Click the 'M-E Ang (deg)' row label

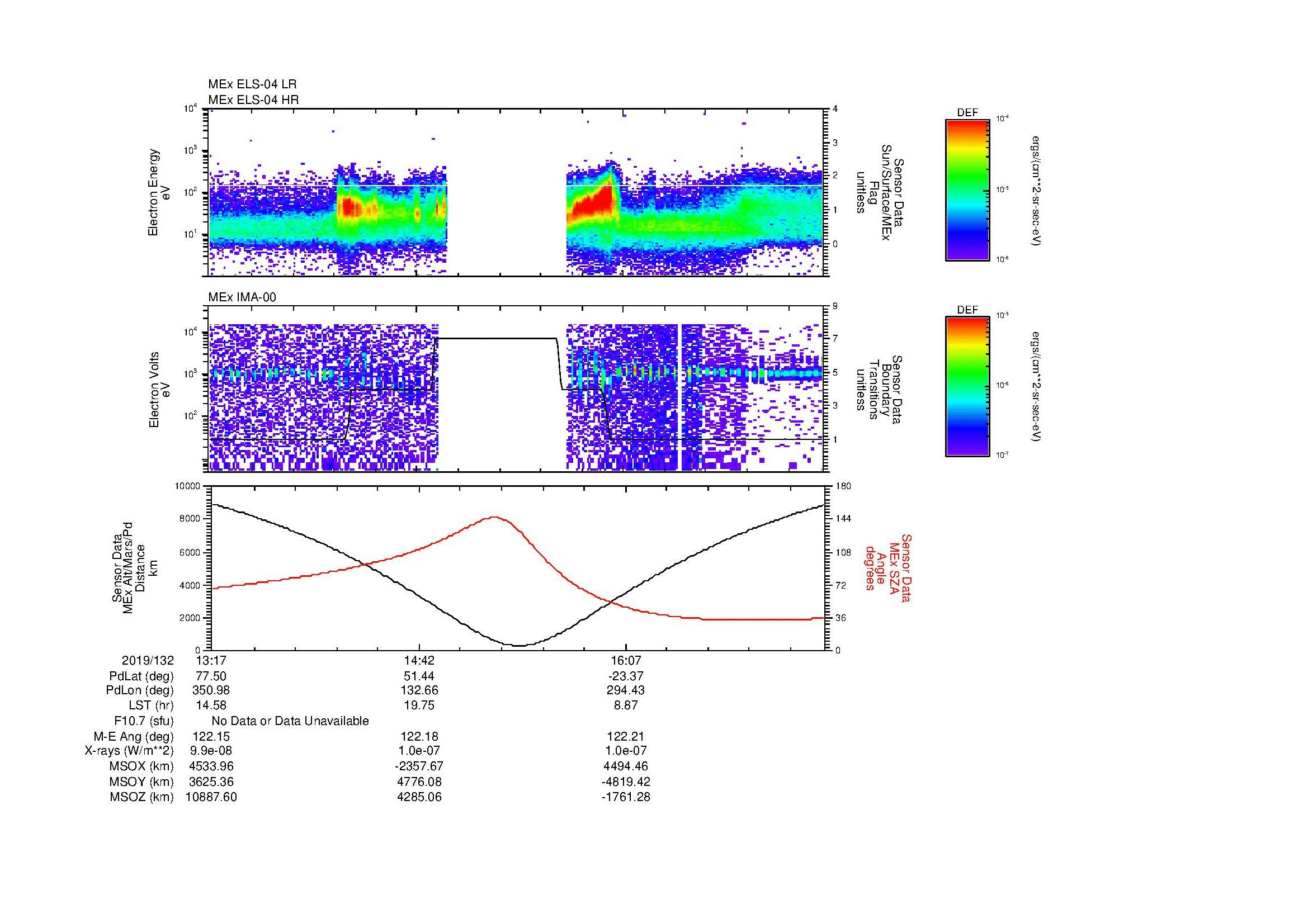(x=133, y=737)
